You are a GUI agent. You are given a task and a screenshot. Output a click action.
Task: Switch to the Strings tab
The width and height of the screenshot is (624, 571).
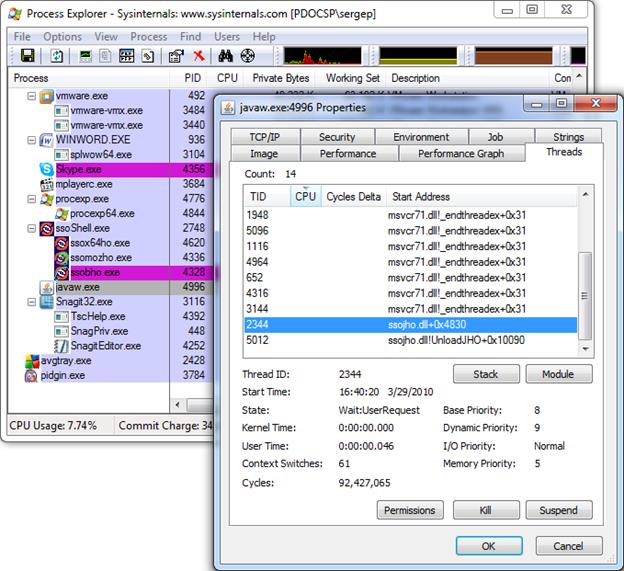click(568, 137)
